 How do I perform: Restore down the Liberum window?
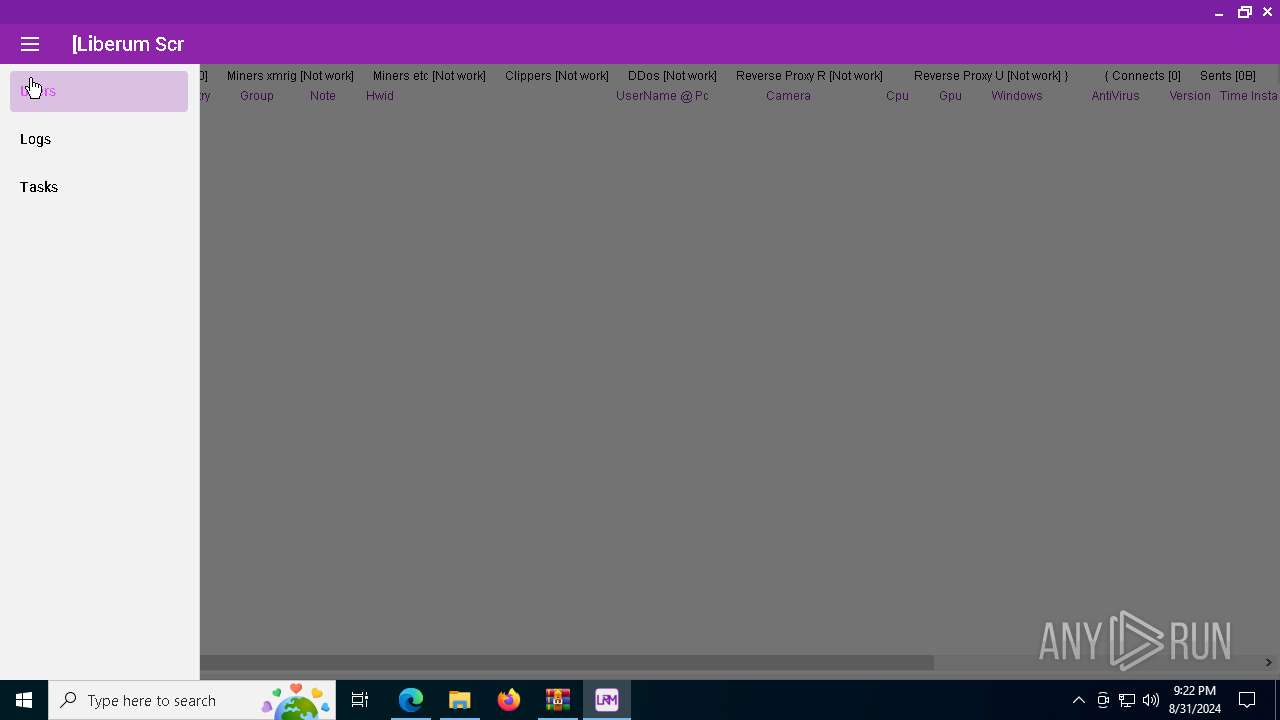[1245, 12]
